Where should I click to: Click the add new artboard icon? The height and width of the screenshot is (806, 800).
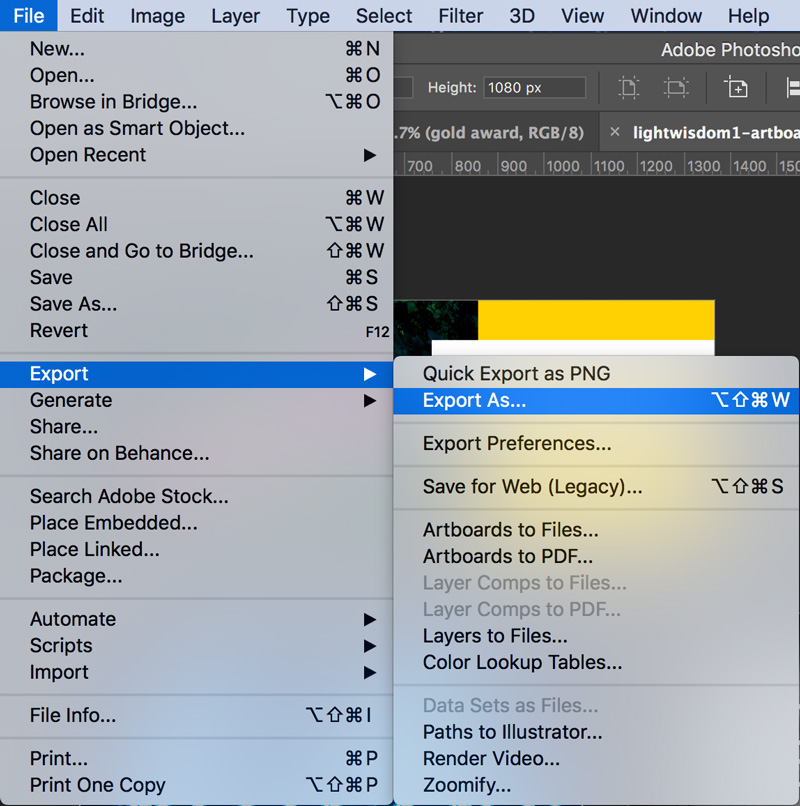tap(736, 87)
